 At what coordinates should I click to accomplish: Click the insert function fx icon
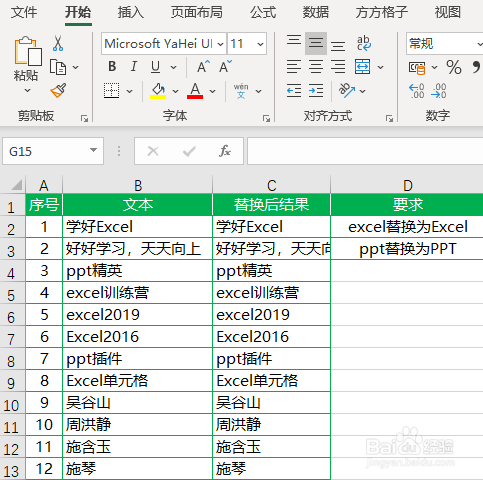pos(225,151)
